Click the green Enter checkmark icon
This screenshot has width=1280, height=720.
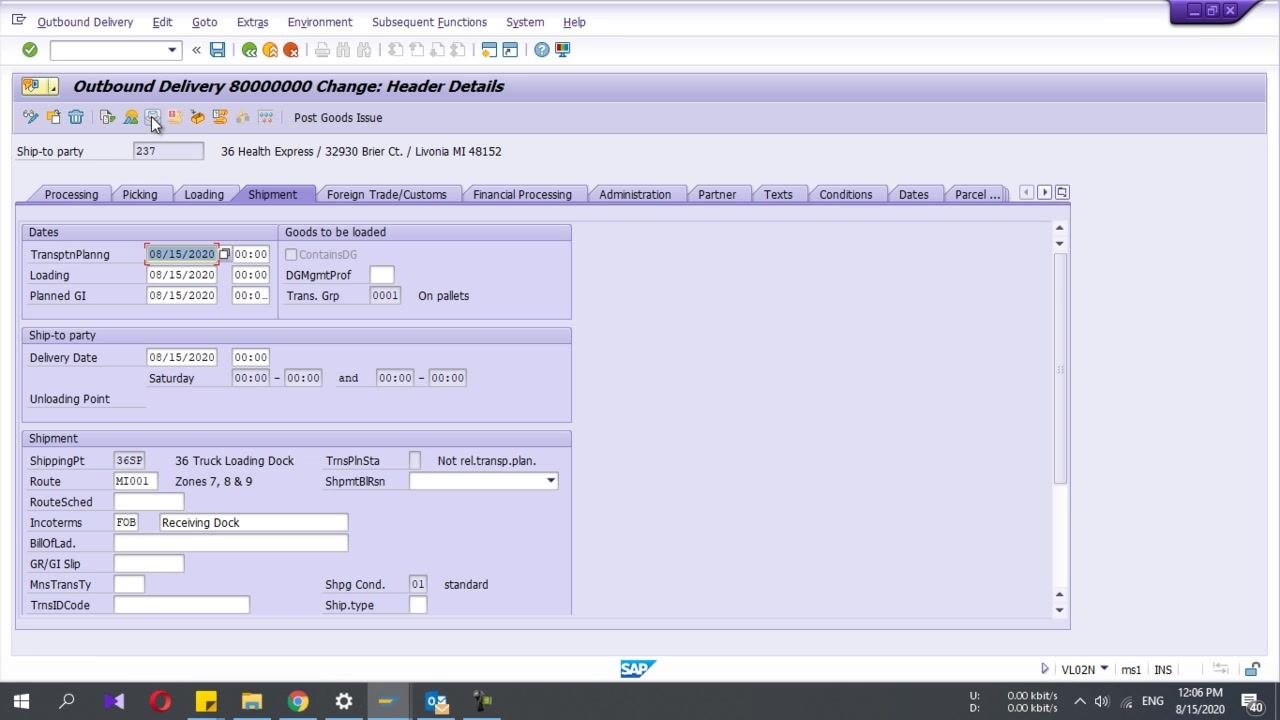[x=30, y=50]
